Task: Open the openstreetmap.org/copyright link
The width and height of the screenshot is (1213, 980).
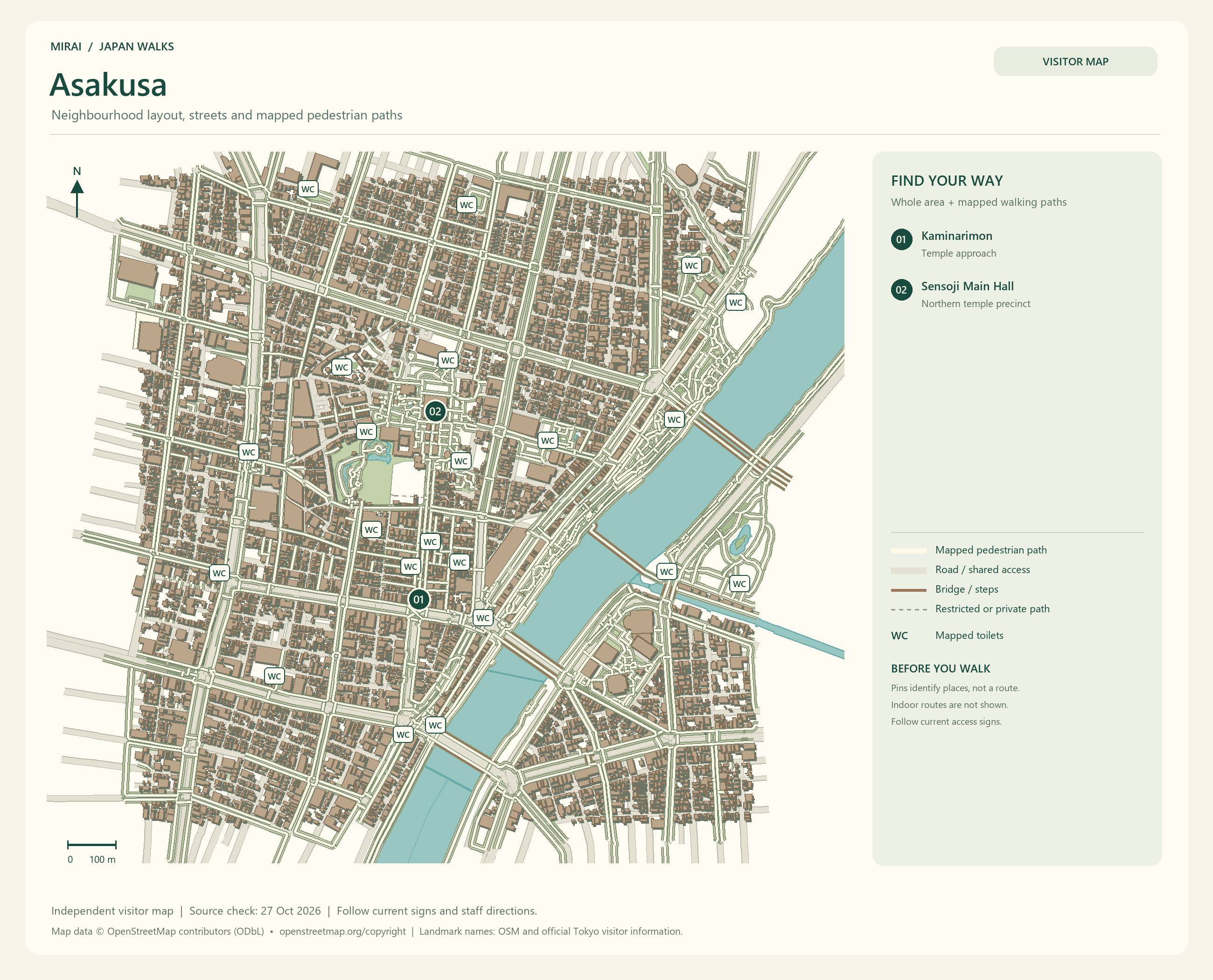Action: click(342, 931)
